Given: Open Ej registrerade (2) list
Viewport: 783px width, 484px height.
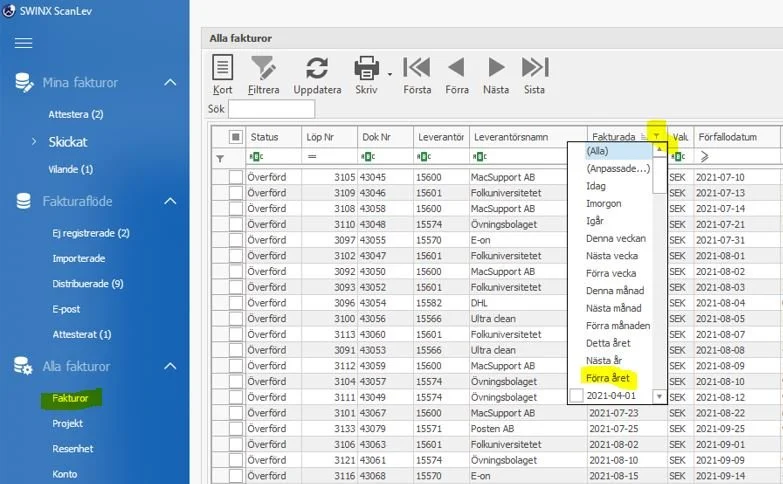Looking at the screenshot, I should tap(91, 233).
